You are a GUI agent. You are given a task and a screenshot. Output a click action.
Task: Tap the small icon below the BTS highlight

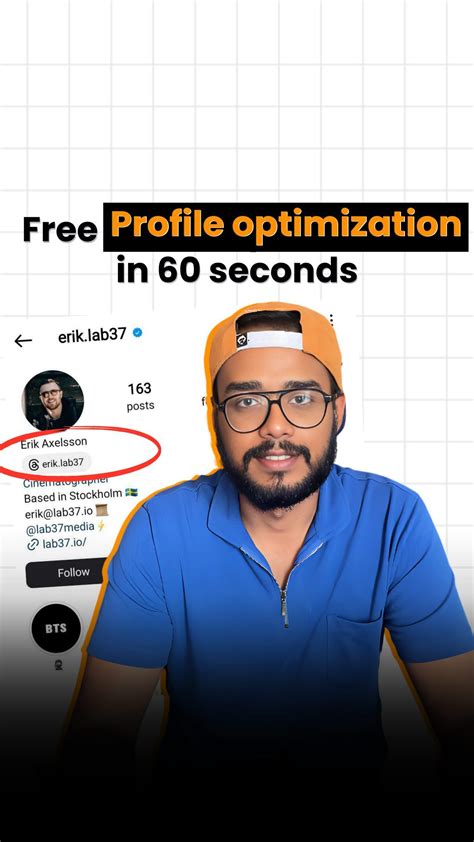(x=59, y=665)
